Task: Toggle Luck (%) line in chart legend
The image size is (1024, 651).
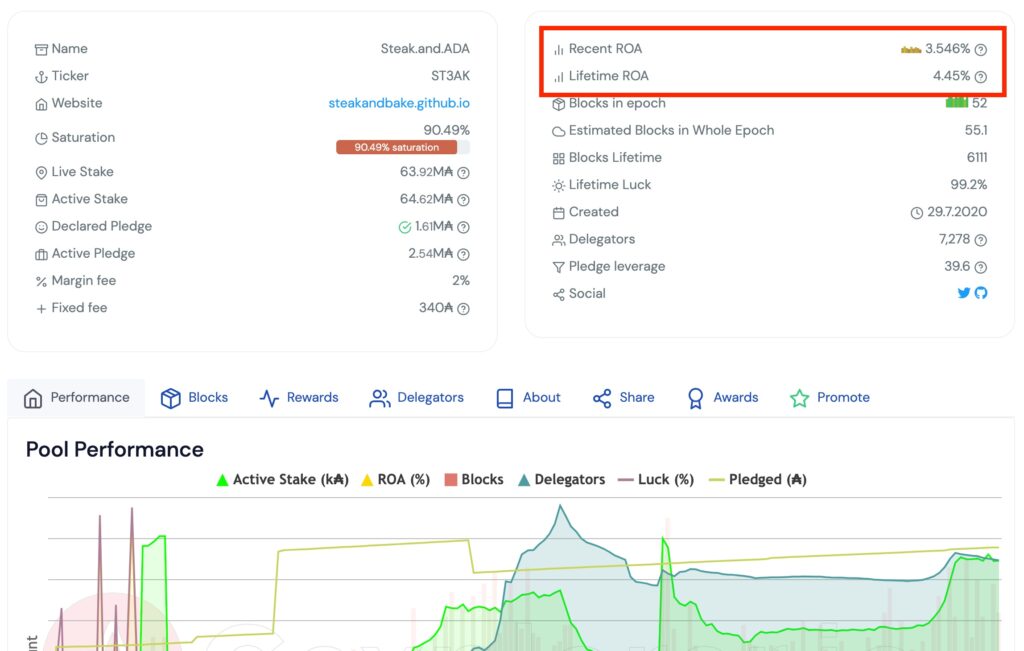Action: coord(656,480)
